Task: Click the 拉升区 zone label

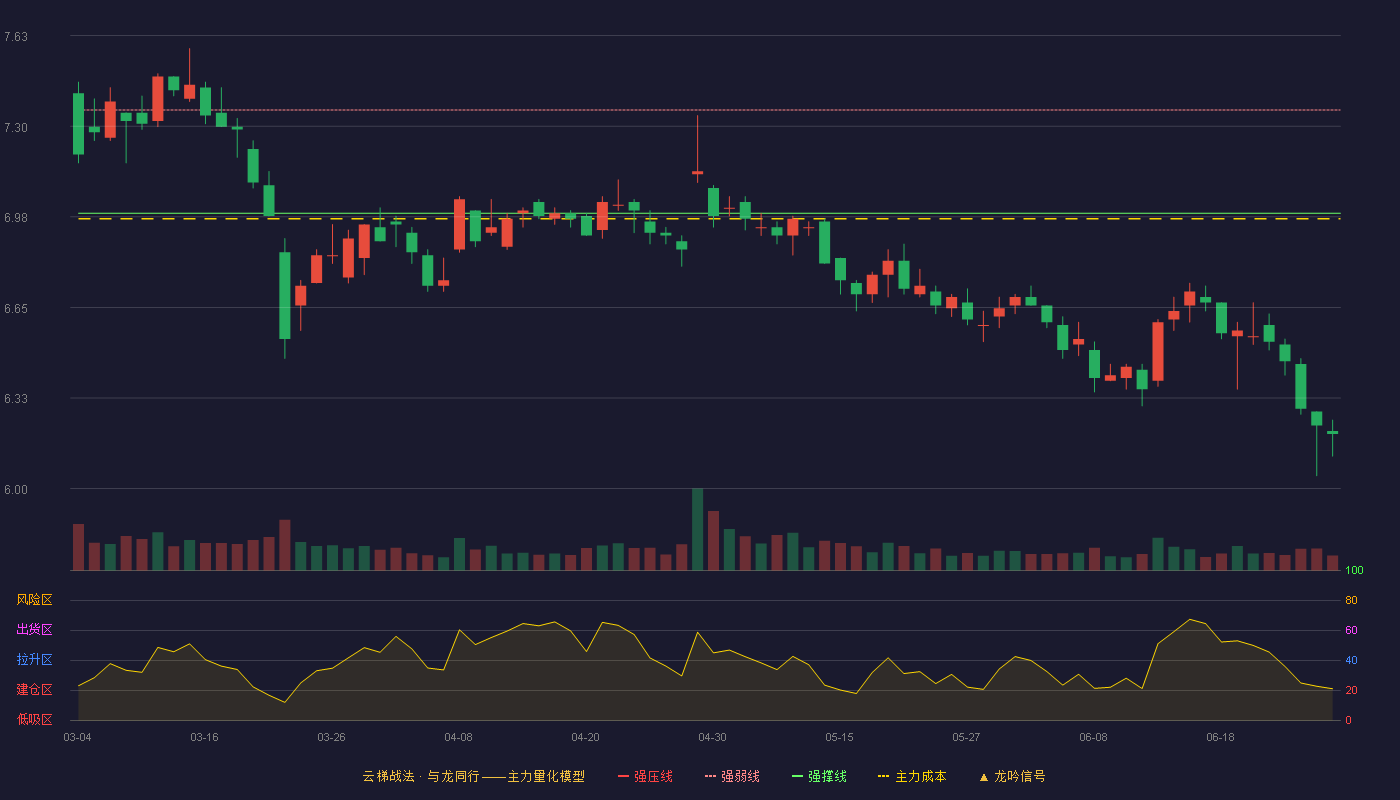Action: [34, 660]
